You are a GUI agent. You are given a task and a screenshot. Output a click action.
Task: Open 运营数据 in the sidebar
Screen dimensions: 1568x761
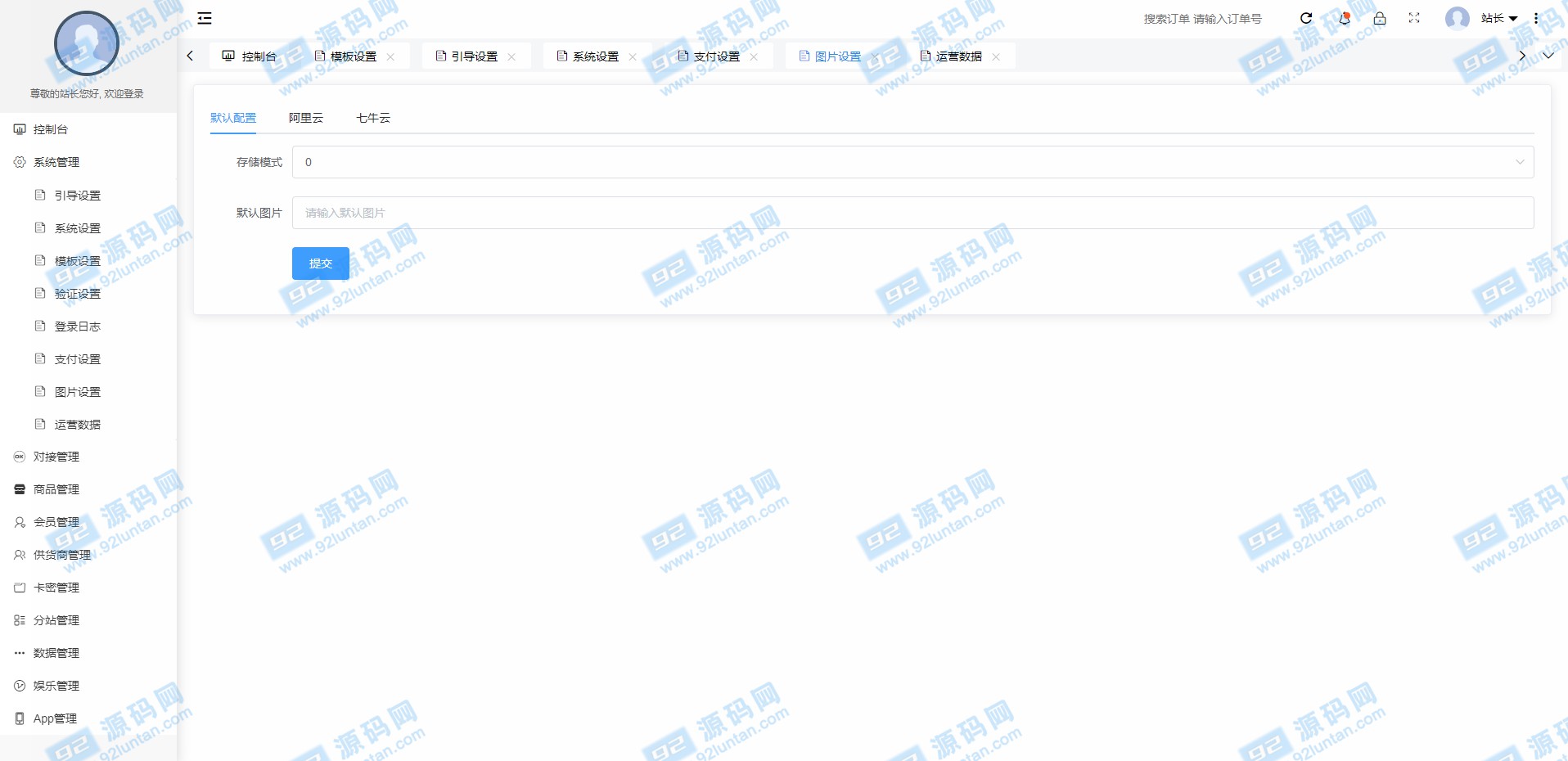point(88,425)
